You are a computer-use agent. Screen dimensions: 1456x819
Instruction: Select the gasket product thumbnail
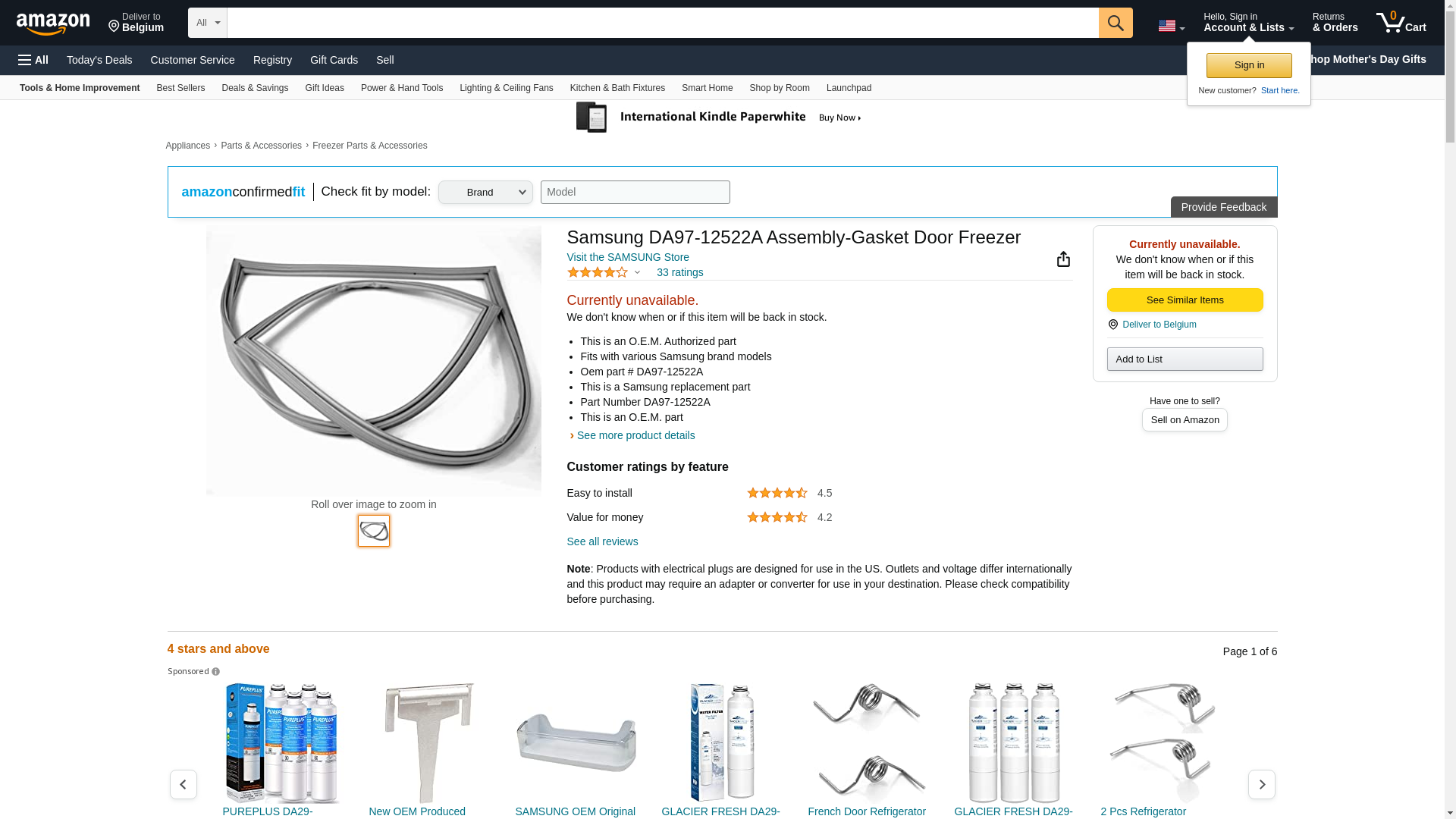pos(374,531)
